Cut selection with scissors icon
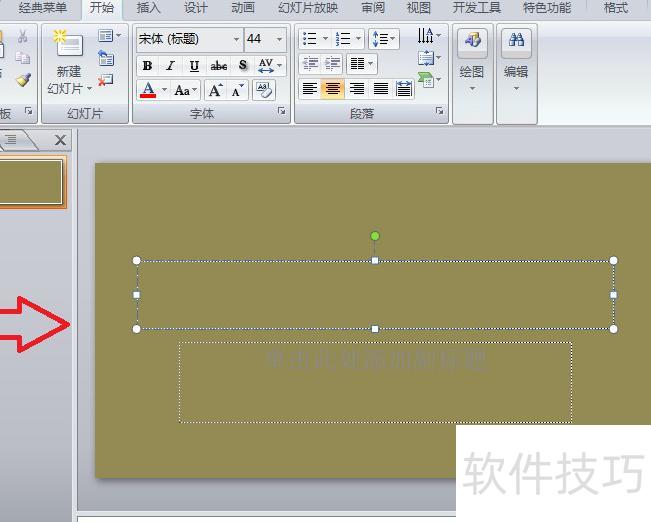Image resolution: width=651 pixels, height=522 pixels. click(22, 36)
